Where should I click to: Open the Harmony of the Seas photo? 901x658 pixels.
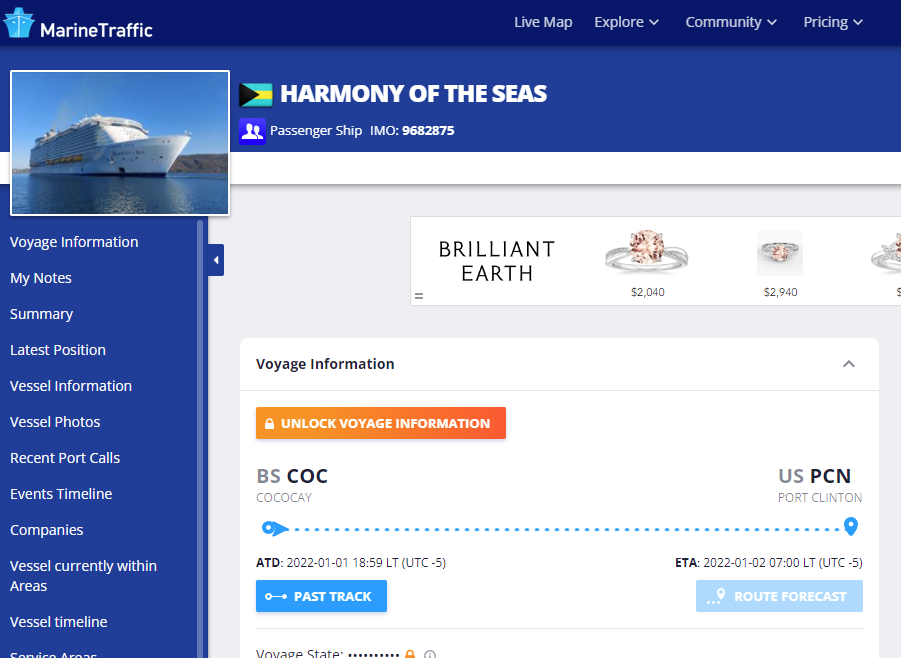tap(120, 143)
